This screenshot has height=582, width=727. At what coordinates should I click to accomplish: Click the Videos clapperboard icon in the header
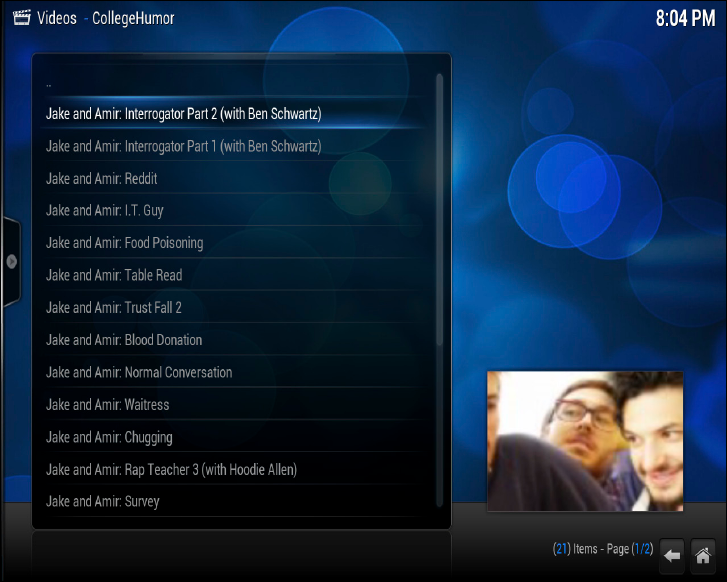[21, 18]
